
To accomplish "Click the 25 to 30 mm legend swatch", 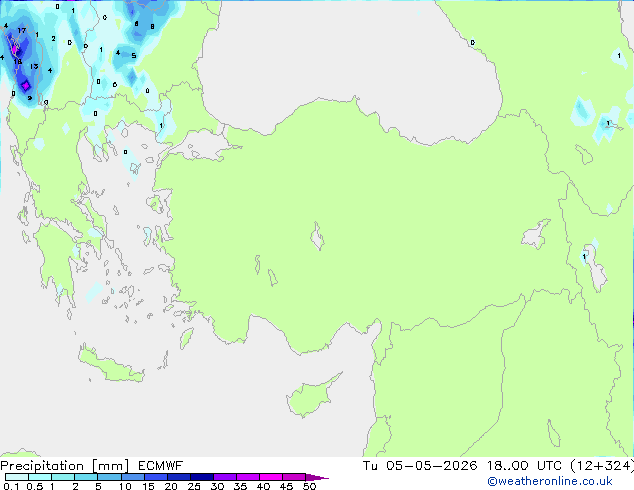I will 202,477.
